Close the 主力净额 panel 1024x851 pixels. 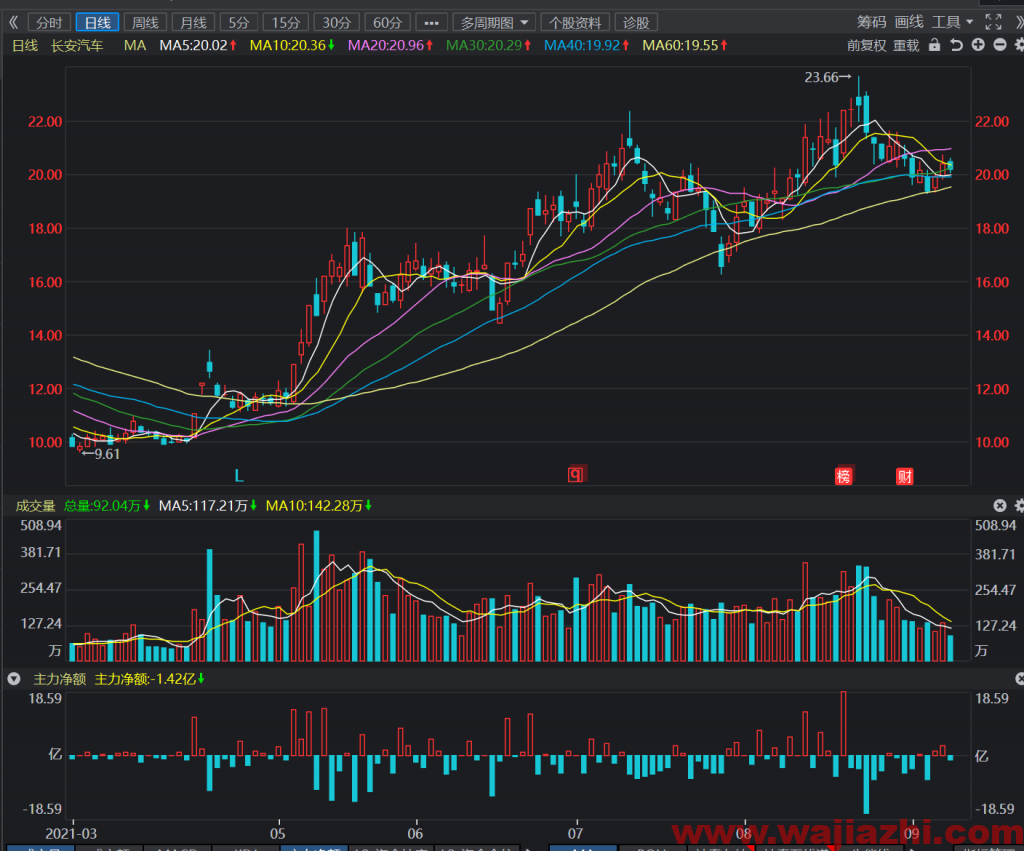[x=1019, y=679]
